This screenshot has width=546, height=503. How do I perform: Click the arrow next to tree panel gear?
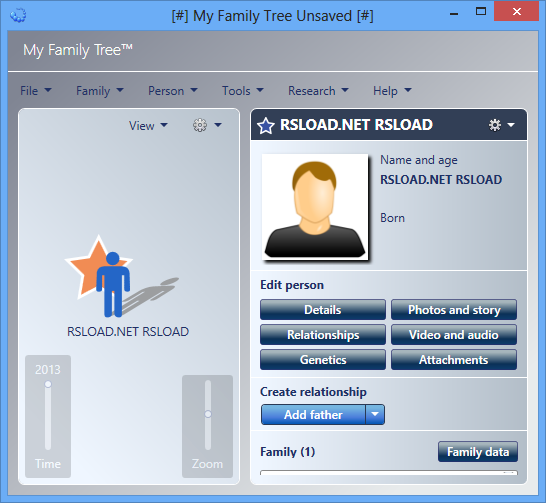coord(218,125)
